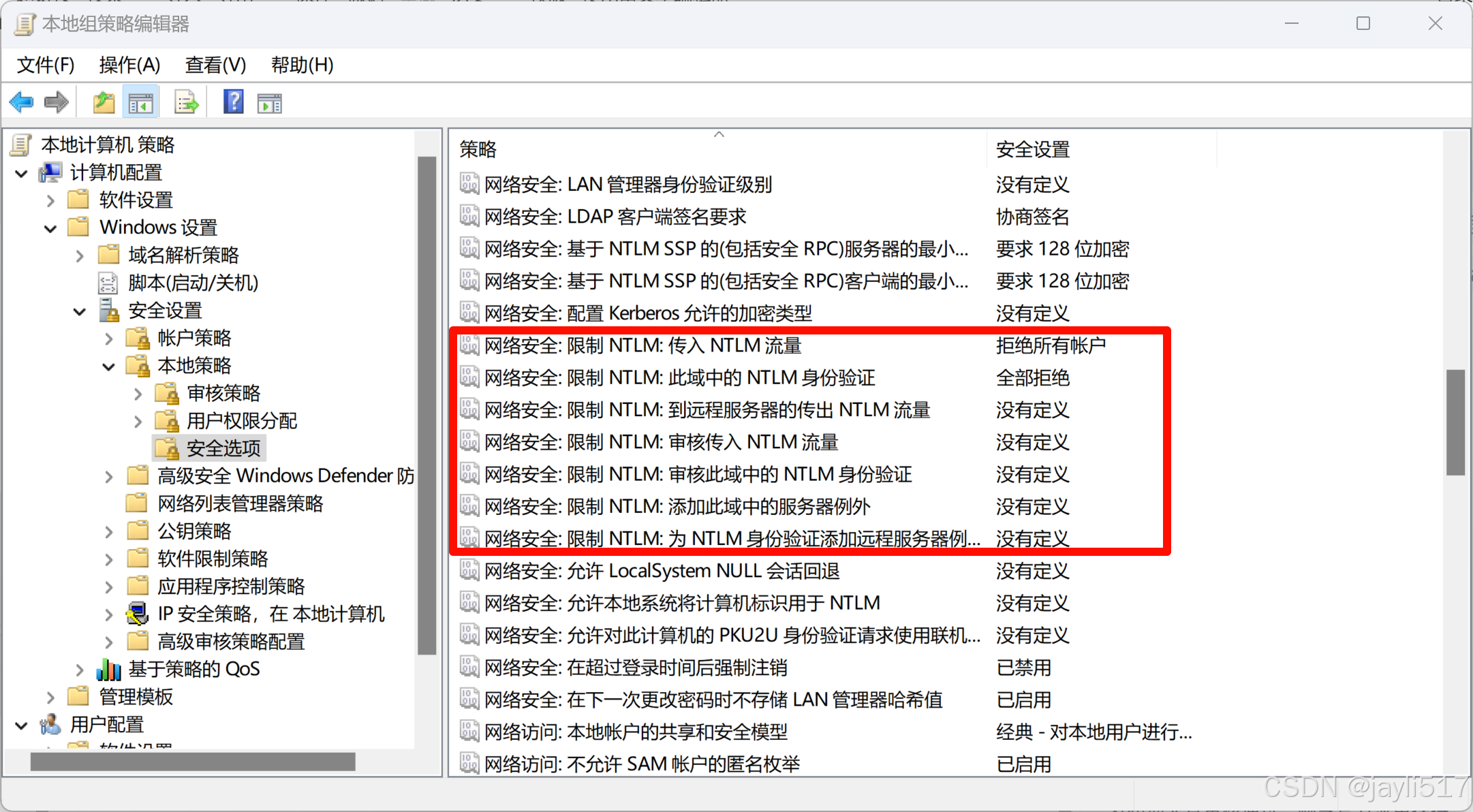
Task: Collapse the 计算机配置 tree node
Action: [x=22, y=173]
